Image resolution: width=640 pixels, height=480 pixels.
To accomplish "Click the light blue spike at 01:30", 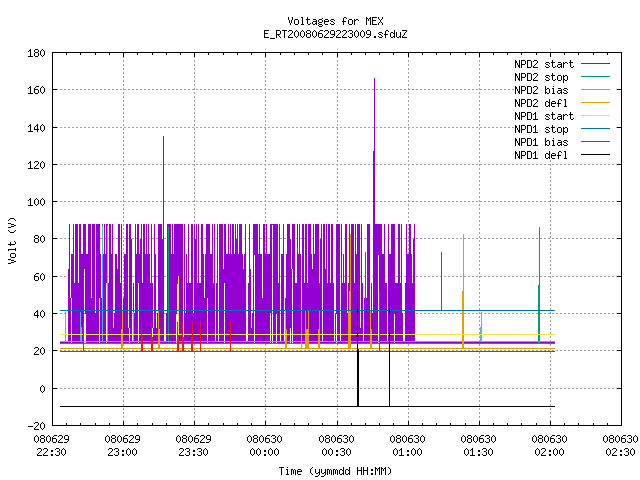I will click(x=481, y=327).
